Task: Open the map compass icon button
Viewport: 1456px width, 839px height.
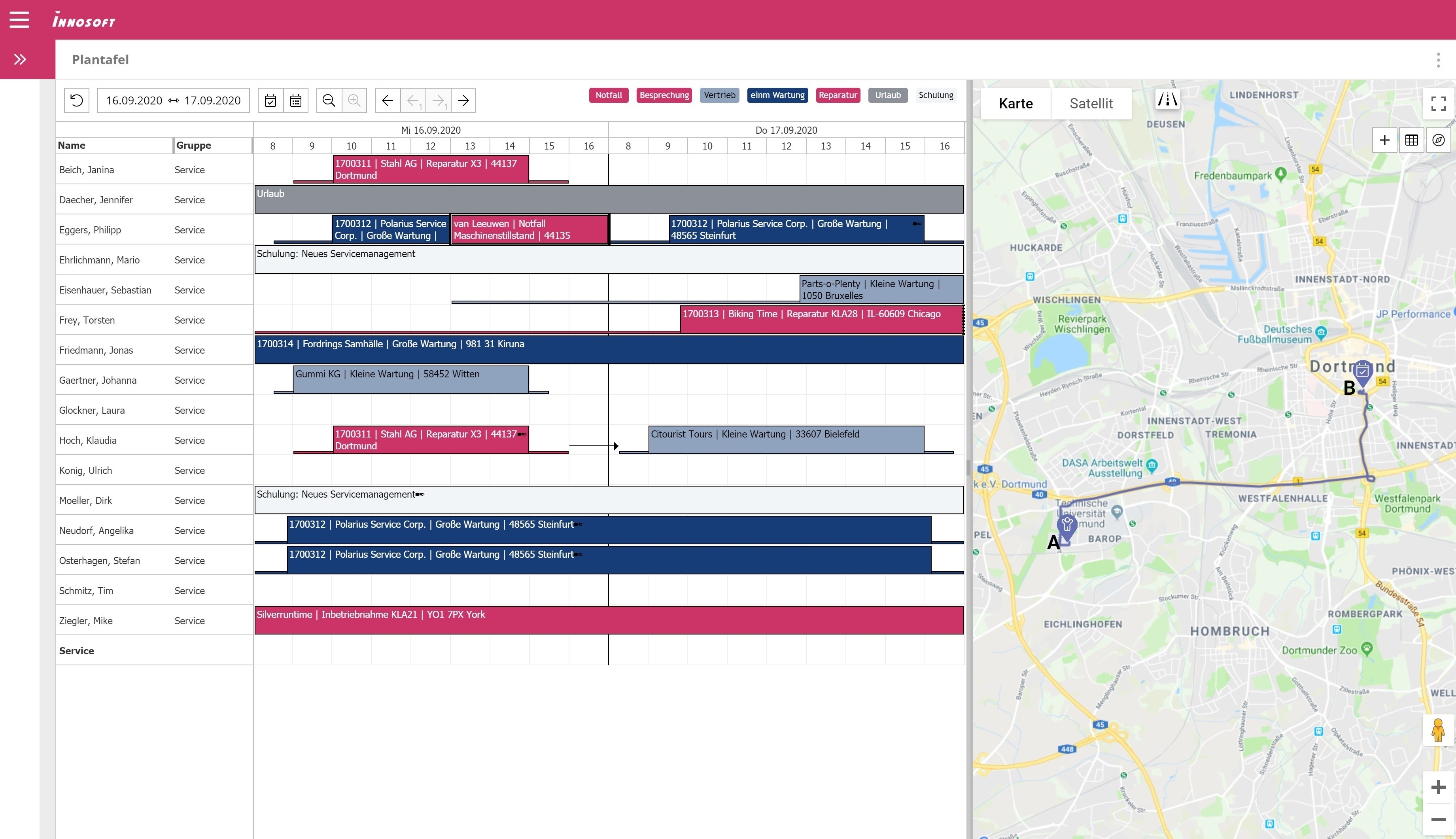Action: tap(1438, 140)
